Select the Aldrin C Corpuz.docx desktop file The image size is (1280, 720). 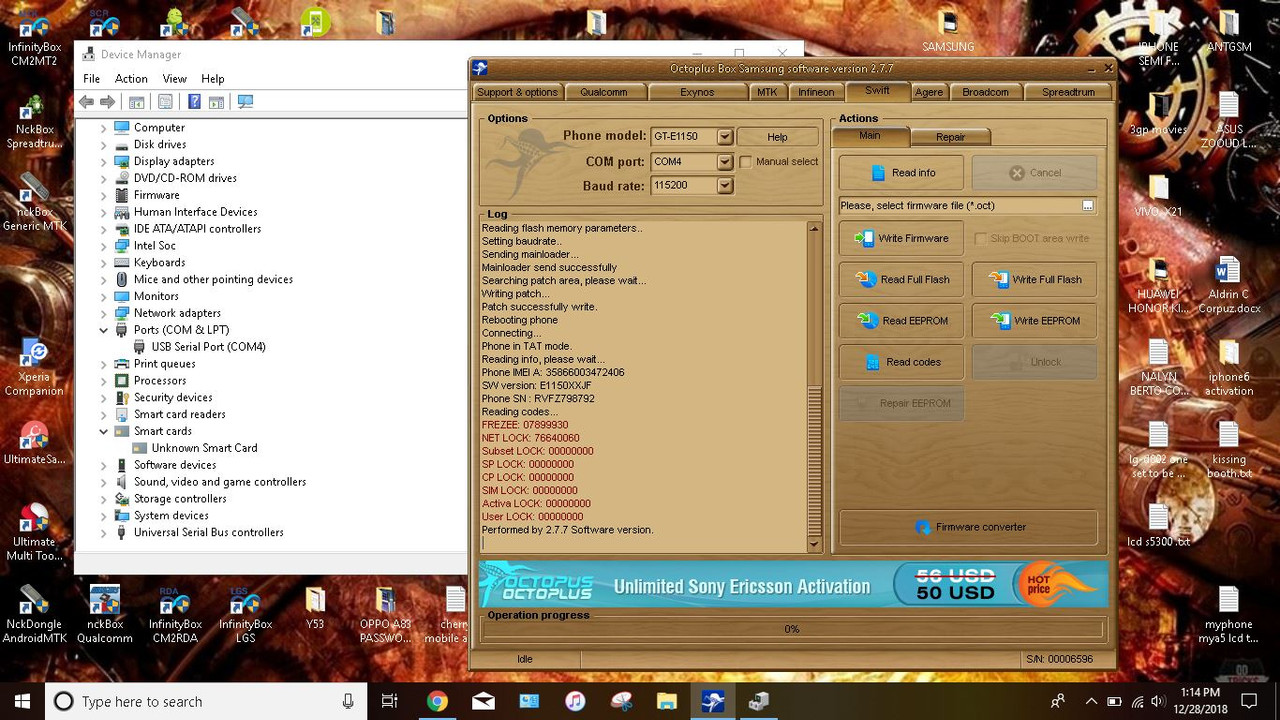pos(1228,286)
